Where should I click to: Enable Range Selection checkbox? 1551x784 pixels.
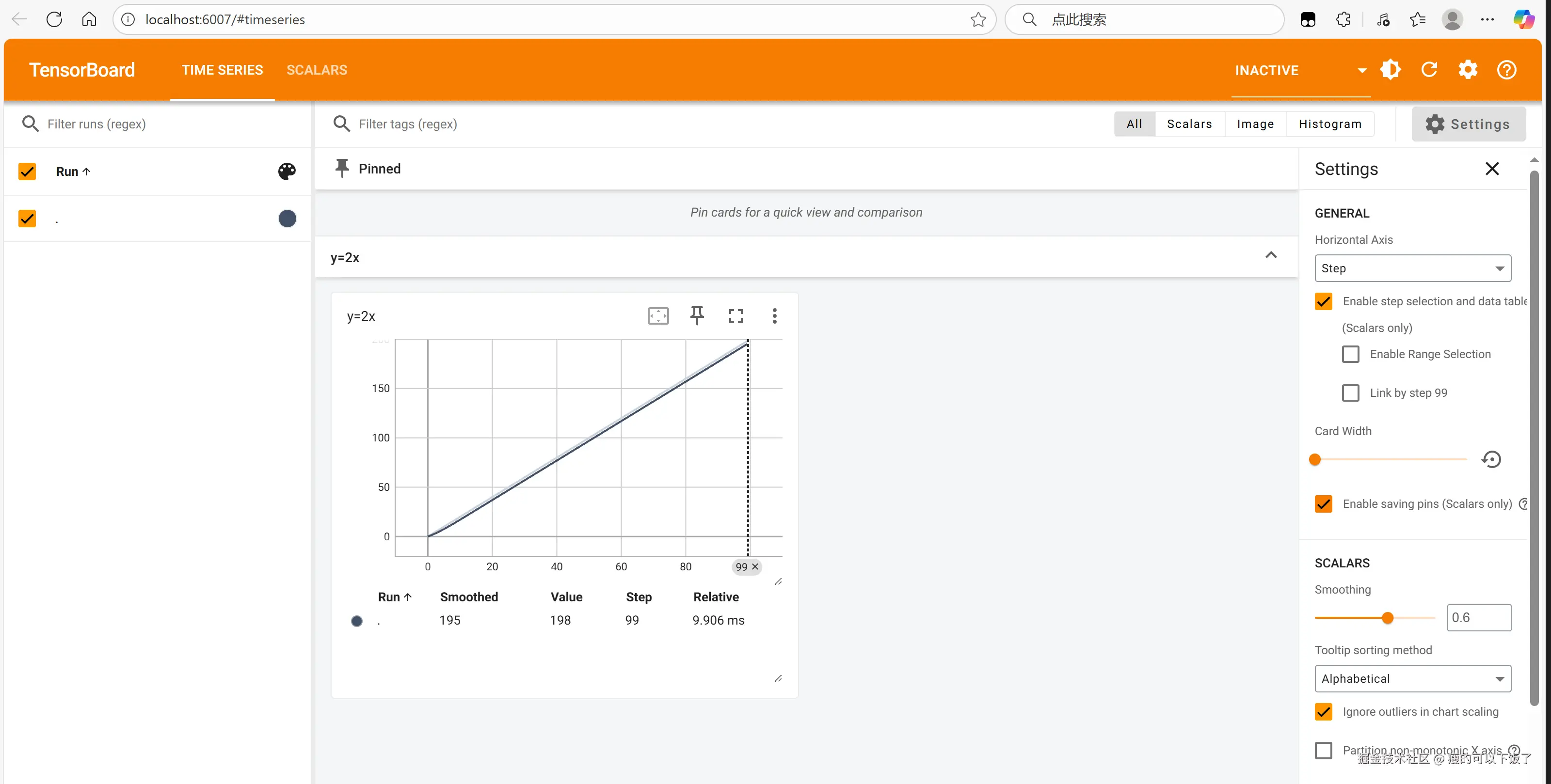(1350, 354)
